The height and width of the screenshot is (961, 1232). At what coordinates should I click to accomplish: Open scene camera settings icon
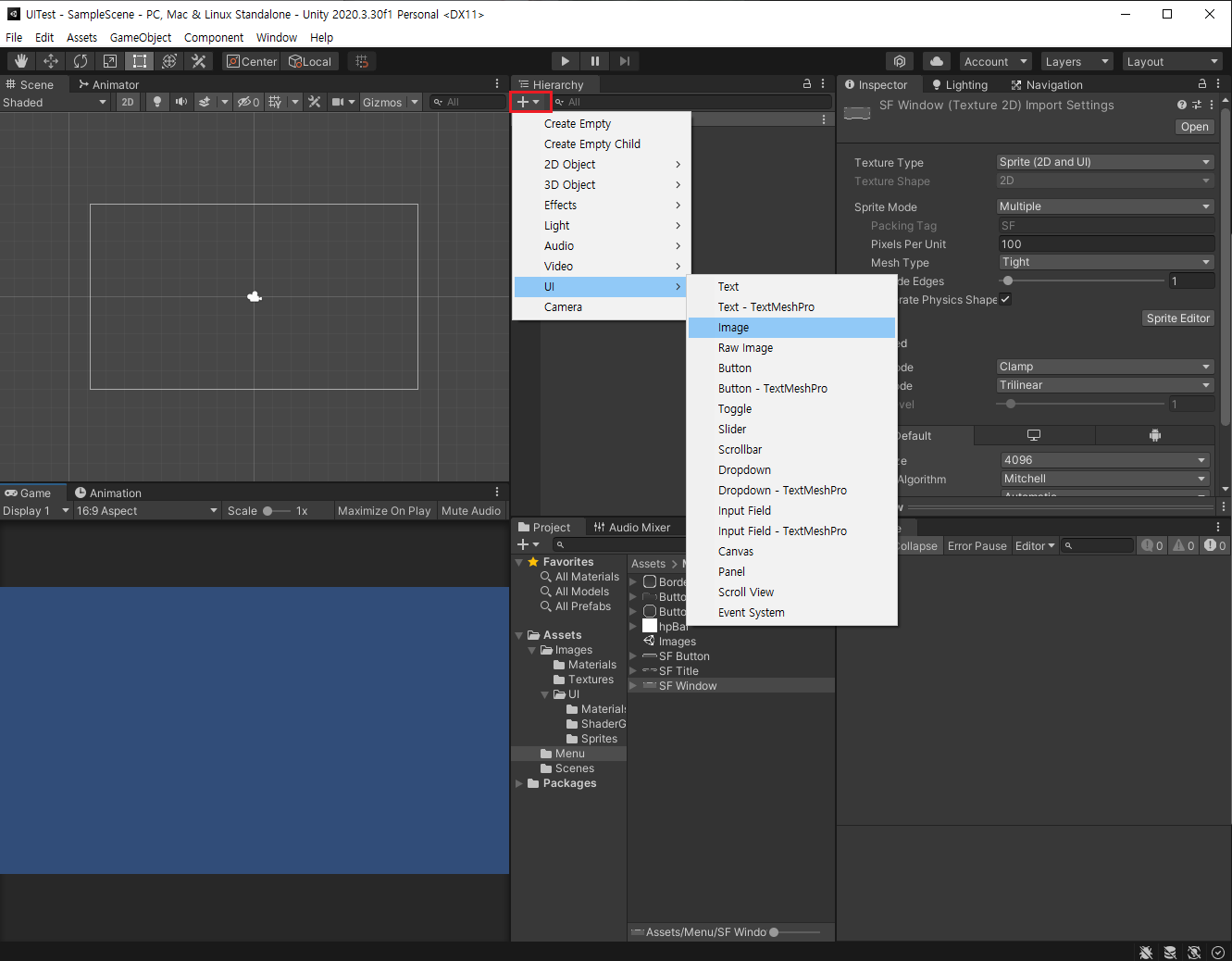click(338, 102)
